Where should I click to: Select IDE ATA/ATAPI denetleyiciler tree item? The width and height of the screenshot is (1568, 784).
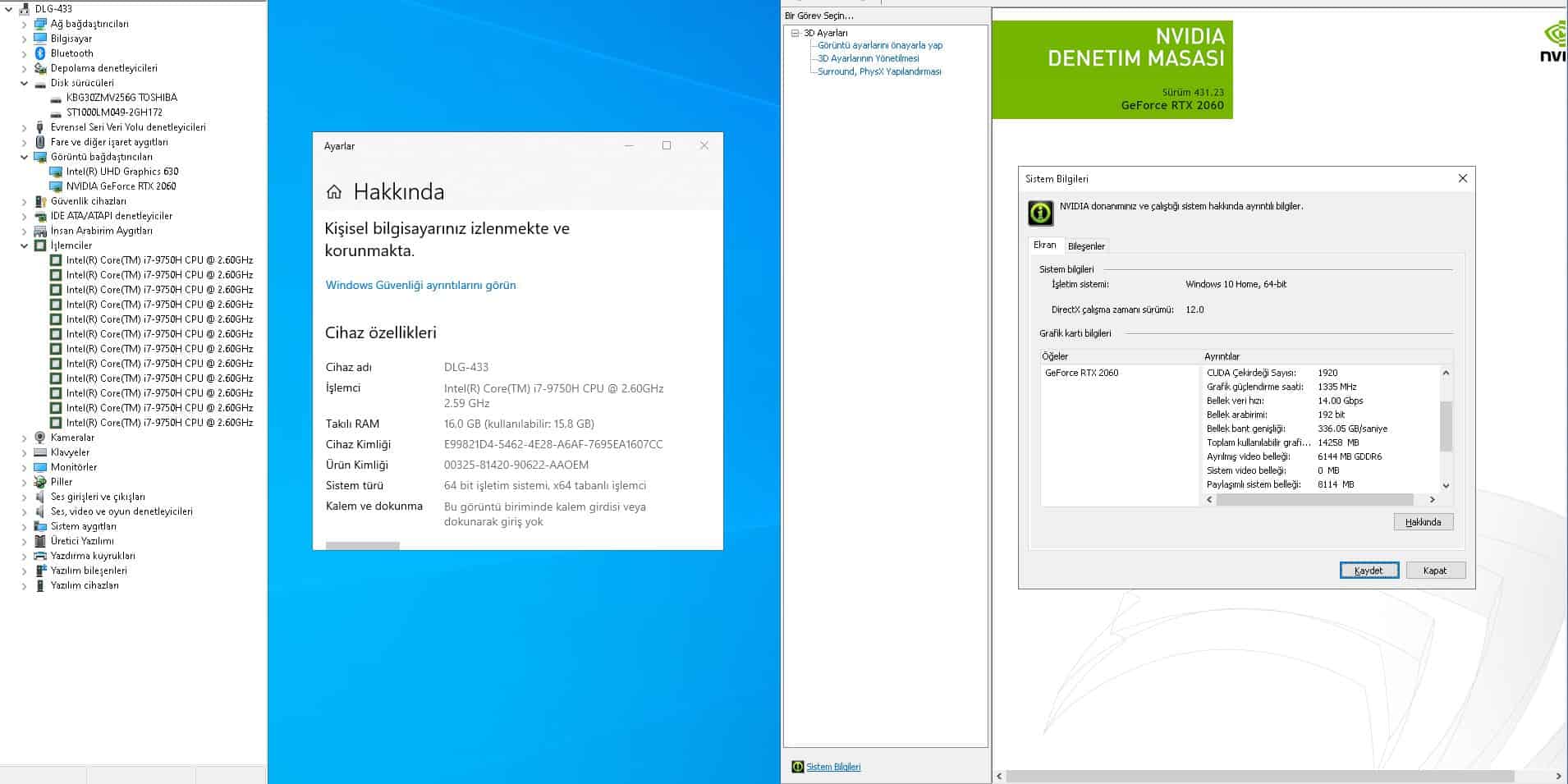pos(111,216)
